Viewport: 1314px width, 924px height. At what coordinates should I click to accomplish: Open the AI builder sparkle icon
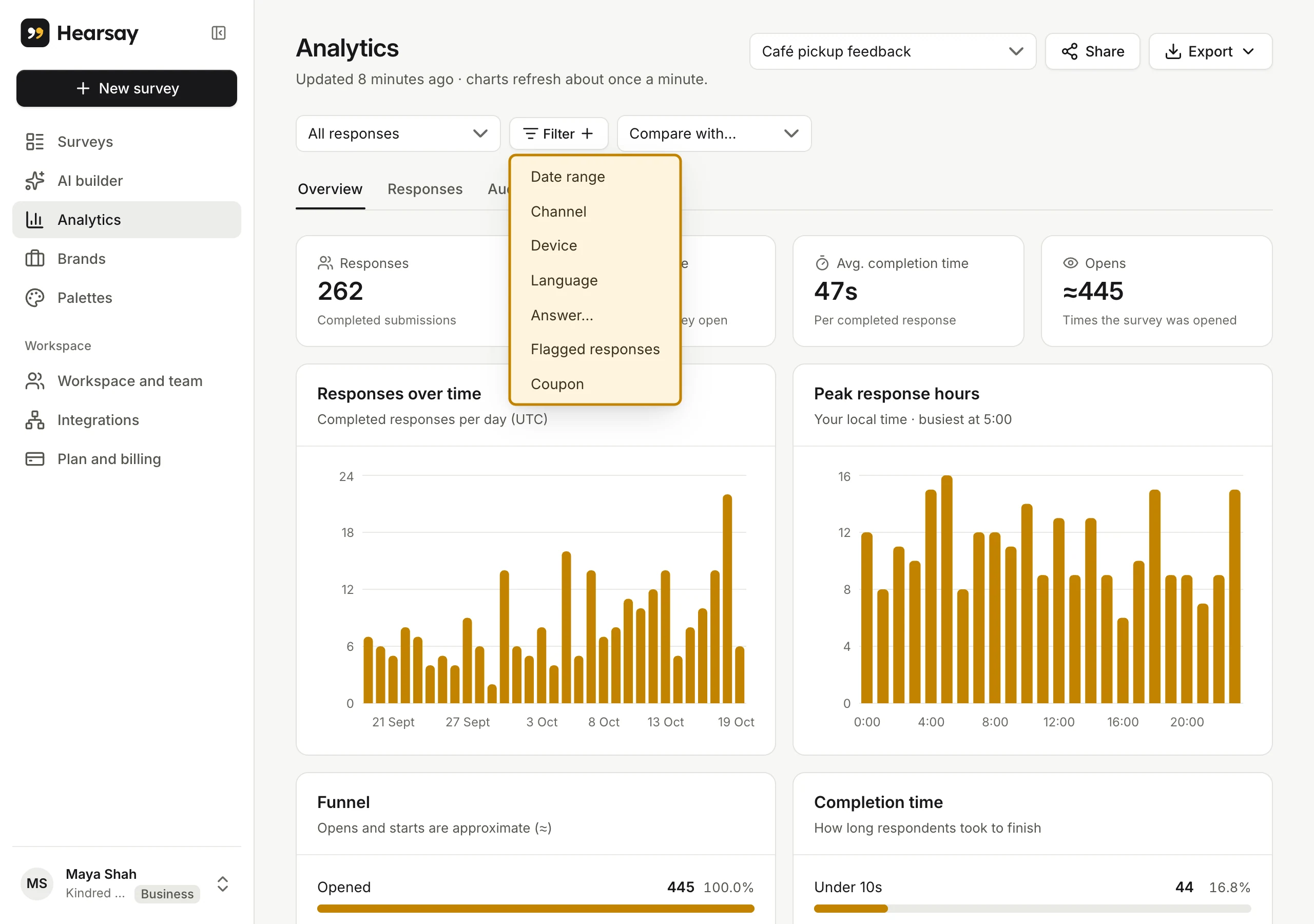(x=34, y=180)
